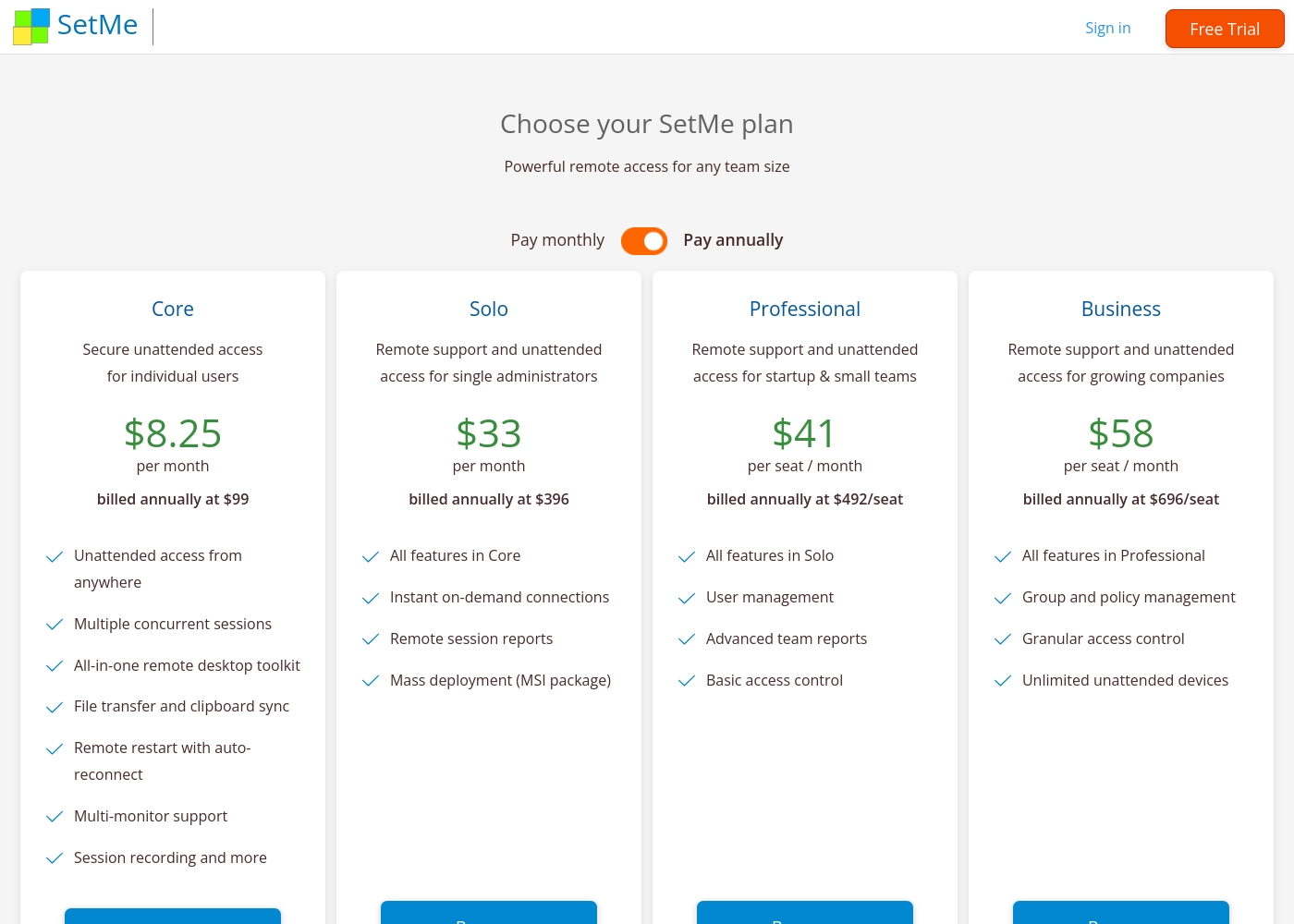Click checkmark beside Mass deployment (MSI package)
This screenshot has width=1294, height=924.
pos(371,681)
